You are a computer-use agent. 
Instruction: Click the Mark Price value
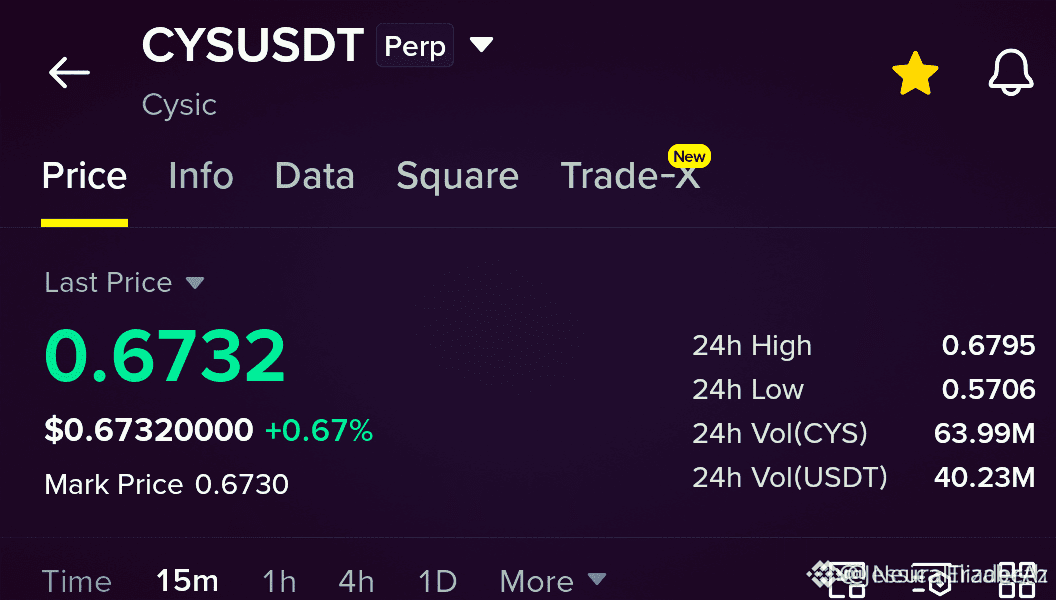(x=242, y=484)
